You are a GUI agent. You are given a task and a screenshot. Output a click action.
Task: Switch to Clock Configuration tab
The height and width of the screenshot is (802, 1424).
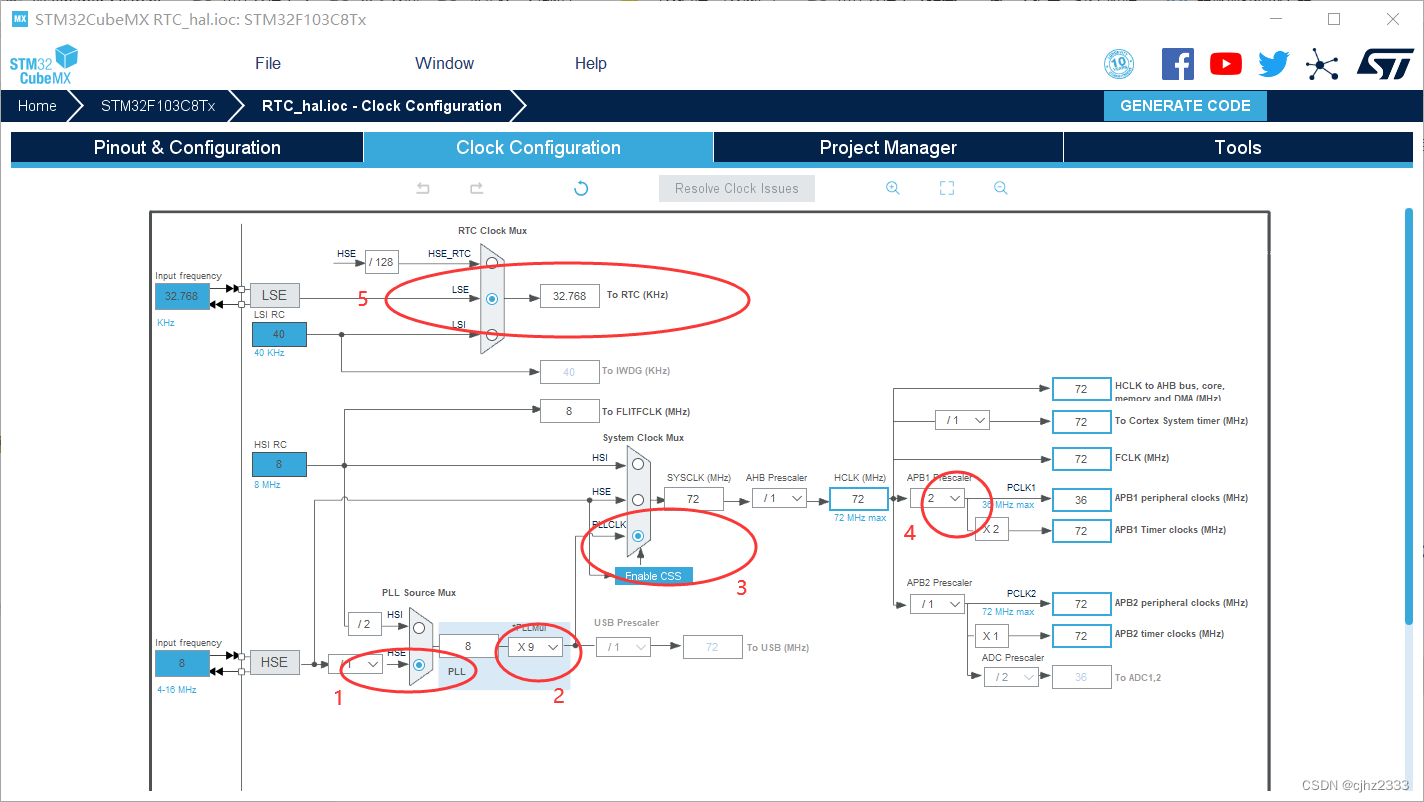pos(538,147)
